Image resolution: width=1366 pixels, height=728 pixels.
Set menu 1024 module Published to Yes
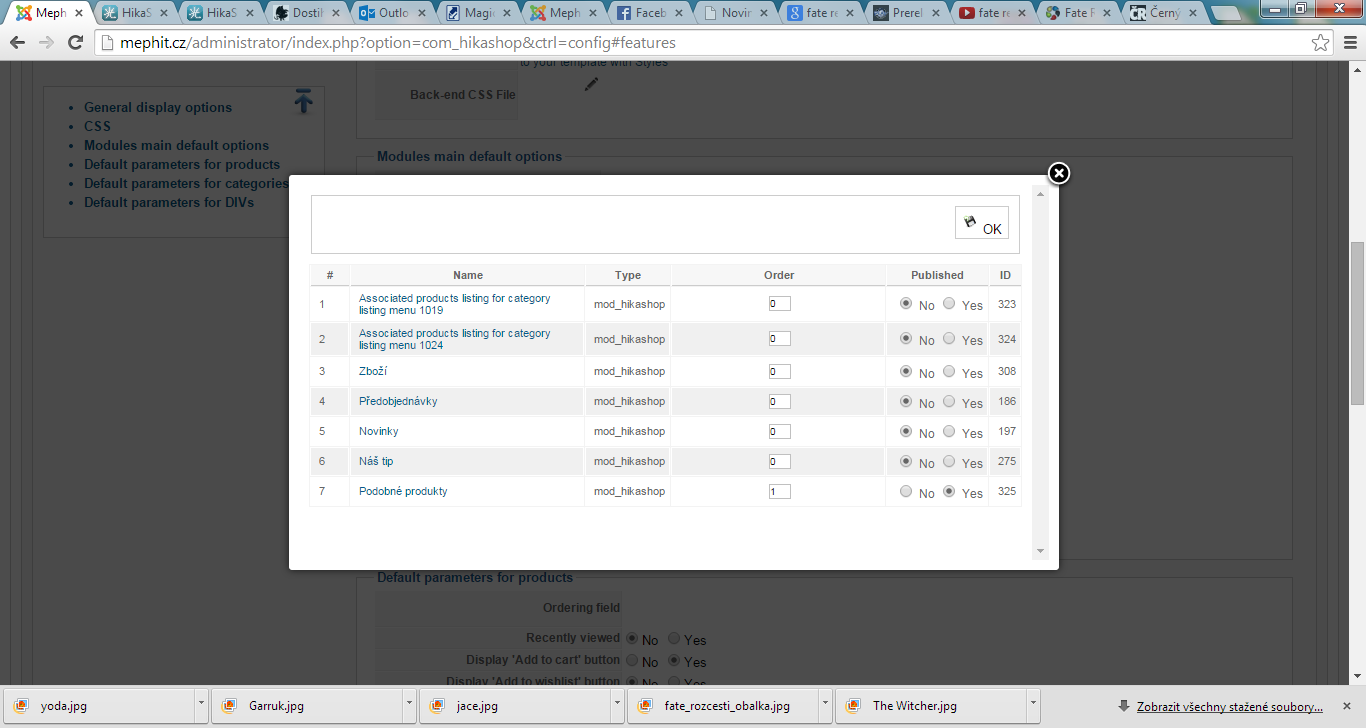pos(949,339)
